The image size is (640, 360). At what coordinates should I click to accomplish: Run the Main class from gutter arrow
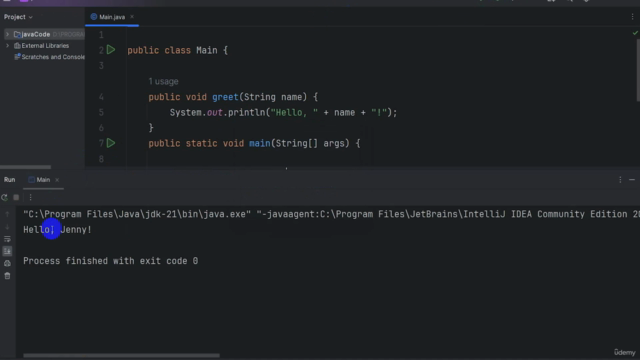pyautogui.click(x=111, y=50)
